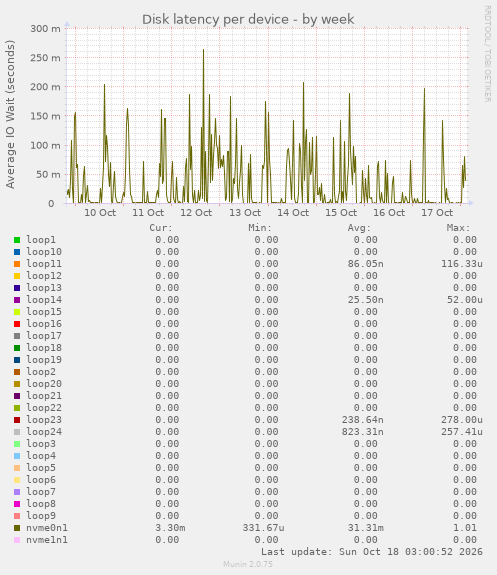
Task: Click loop24 max value '257.41u'
Action: [x=462, y=432]
